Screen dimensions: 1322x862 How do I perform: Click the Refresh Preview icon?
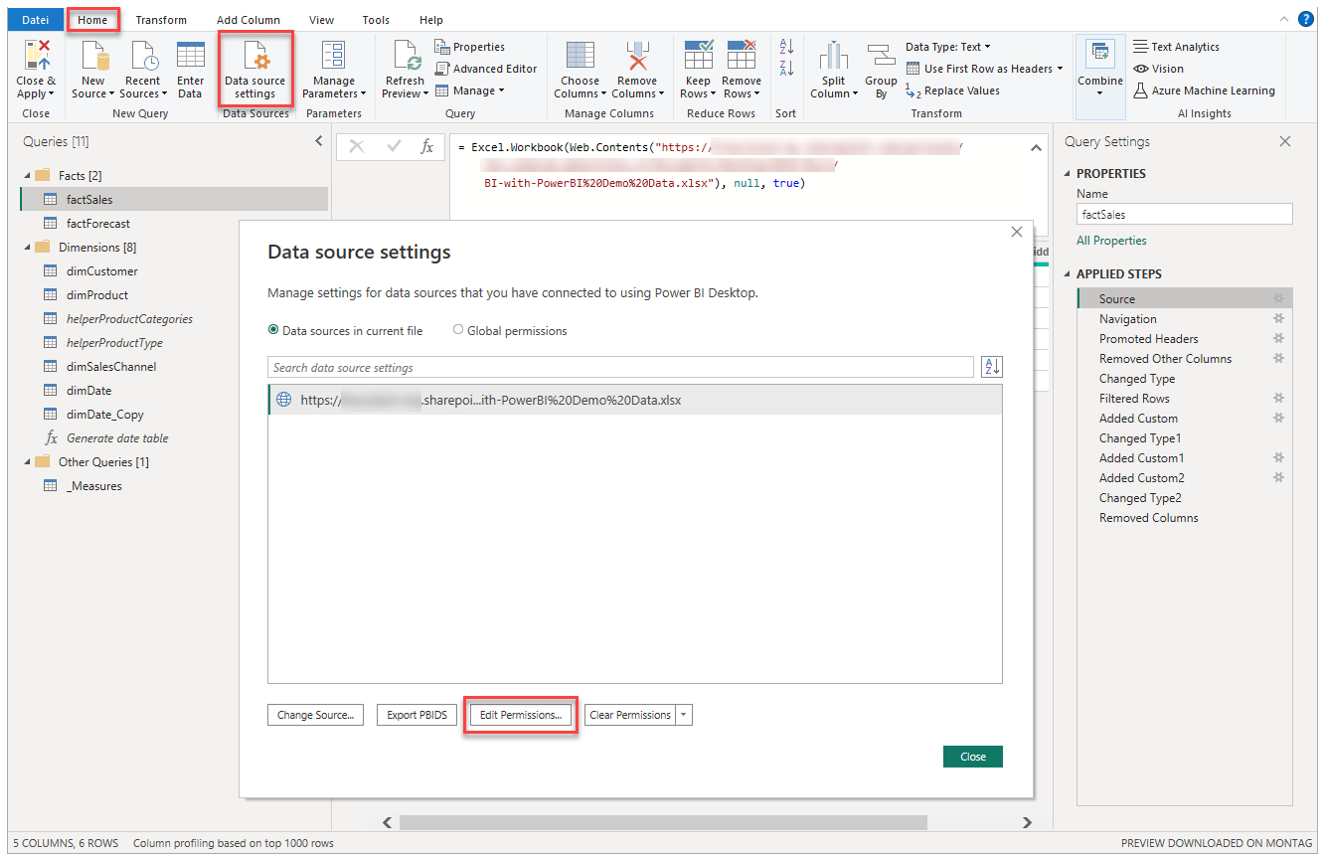tap(405, 56)
